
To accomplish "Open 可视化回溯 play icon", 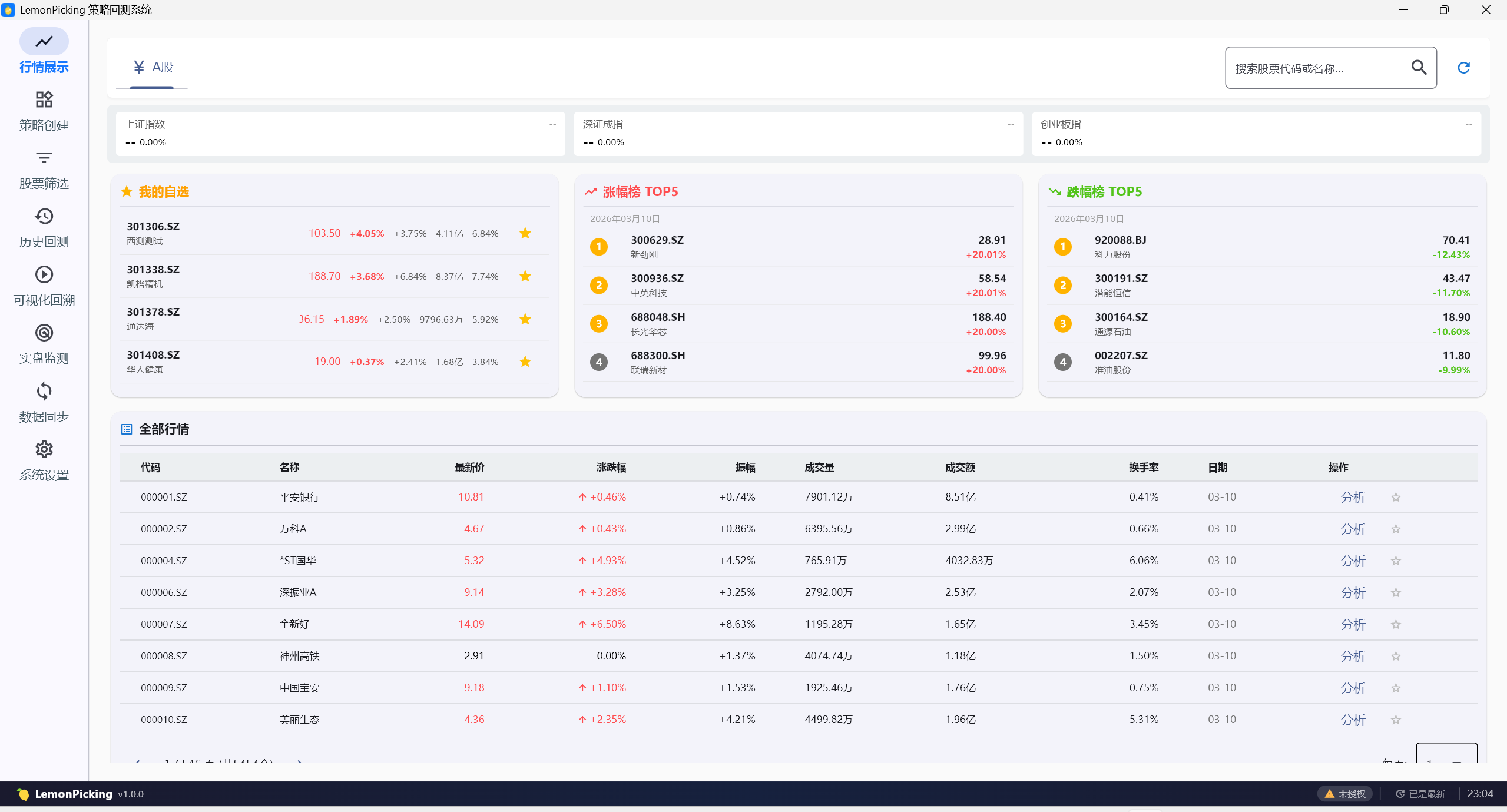I will point(44,275).
